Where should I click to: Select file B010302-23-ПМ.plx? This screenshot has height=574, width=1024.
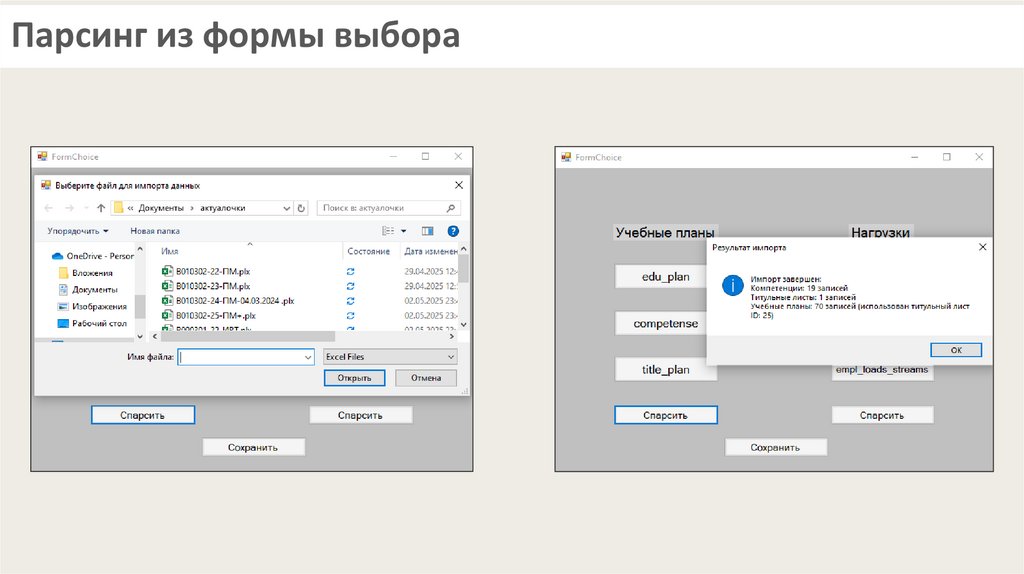pos(213,286)
